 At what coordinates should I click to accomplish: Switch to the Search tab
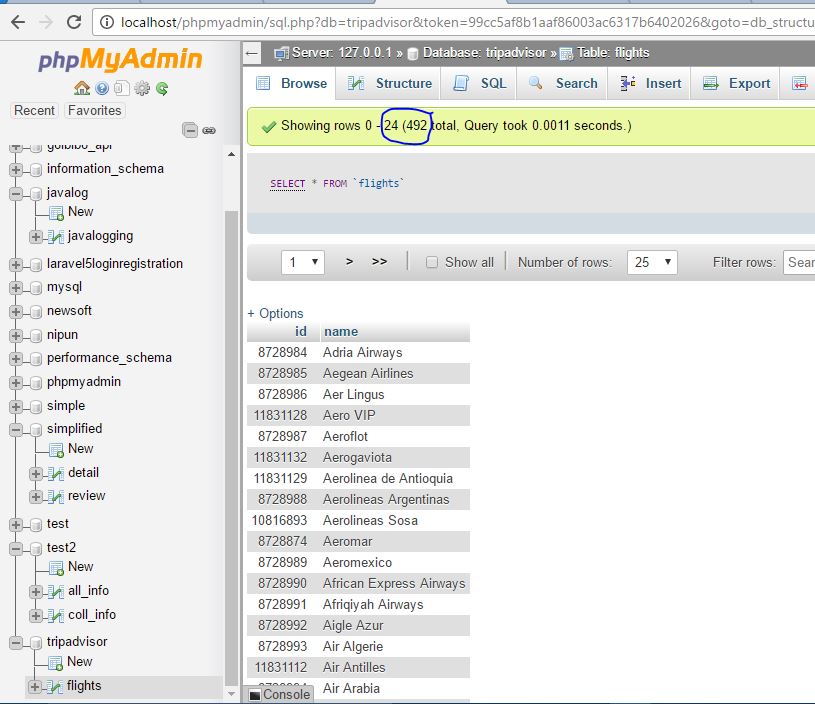(x=562, y=83)
